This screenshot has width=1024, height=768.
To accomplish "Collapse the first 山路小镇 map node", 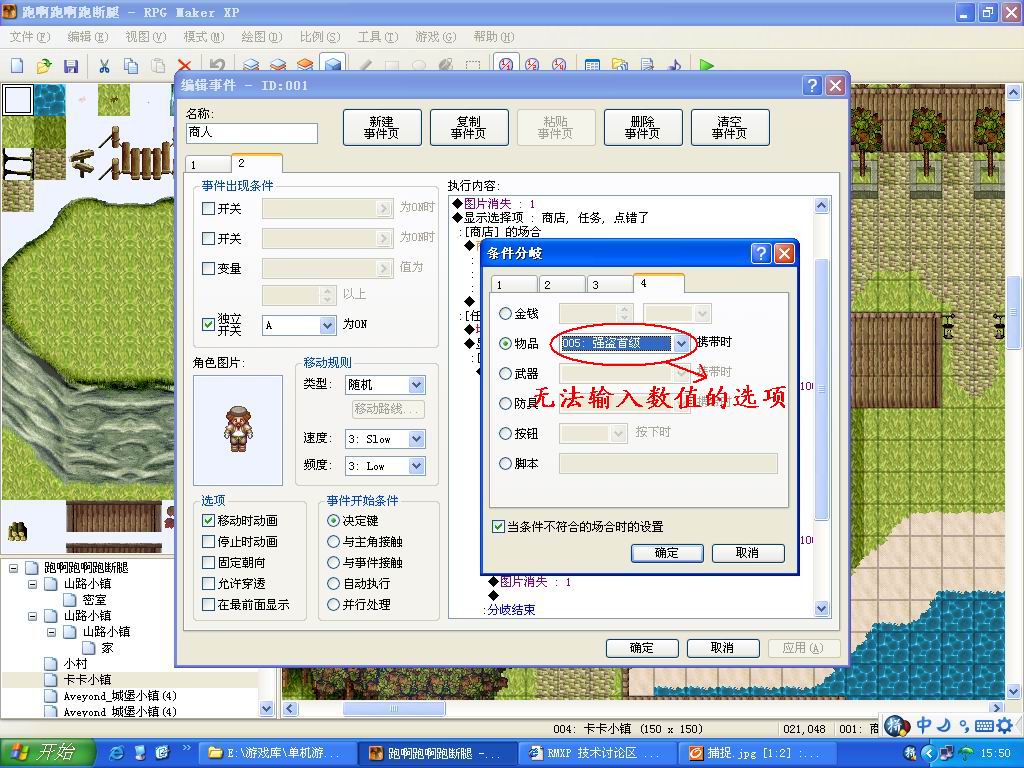I will pos(33,584).
